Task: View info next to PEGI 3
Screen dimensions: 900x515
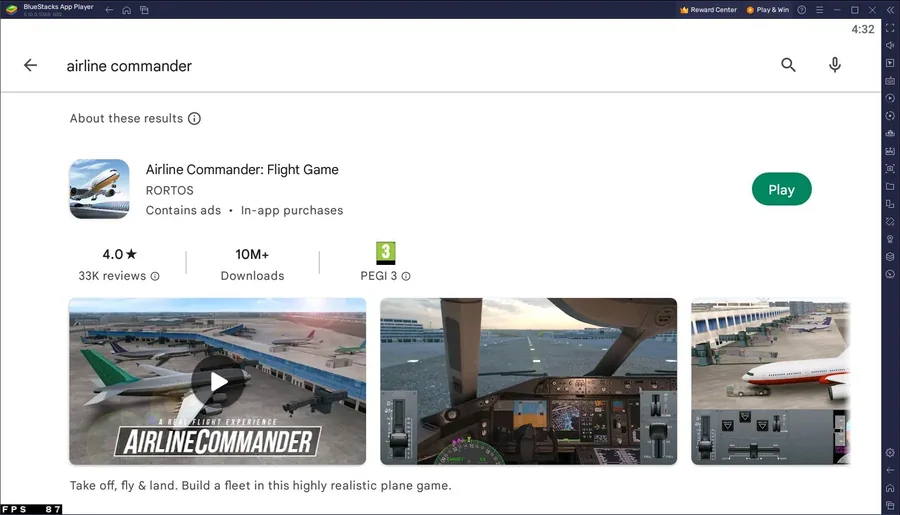Action: tap(406, 276)
